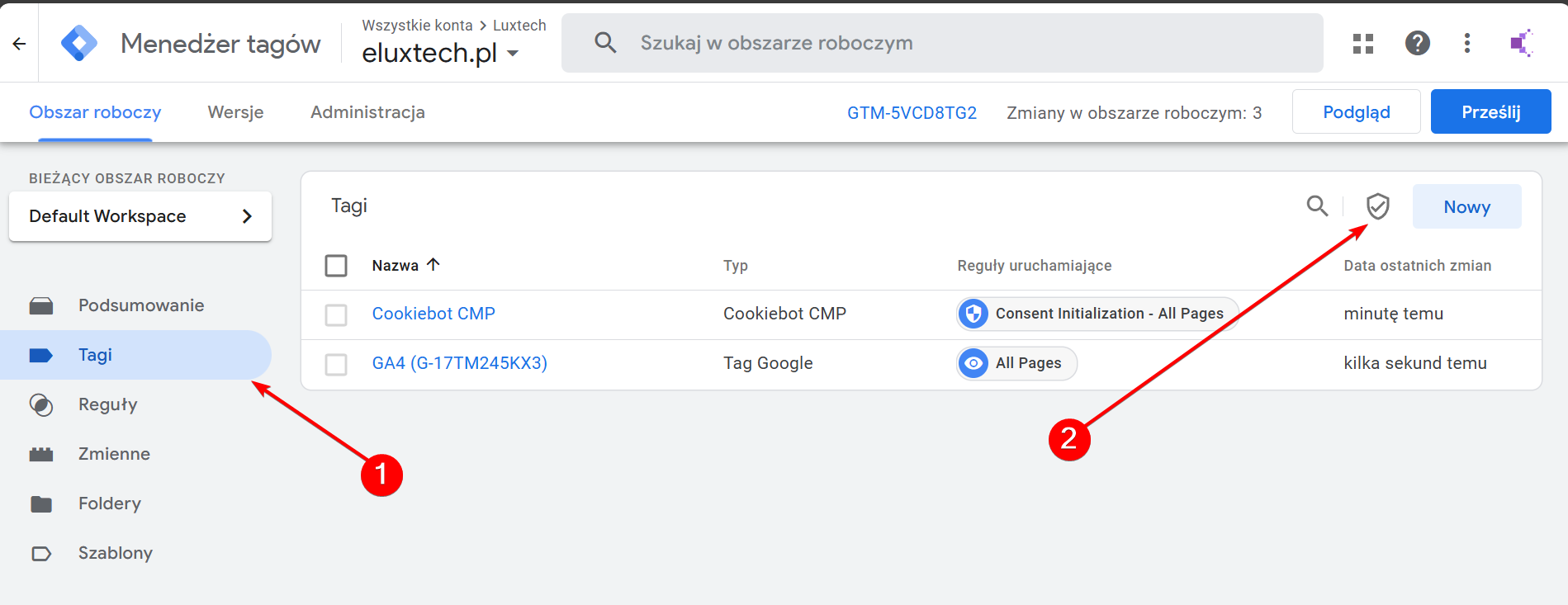This screenshot has width=1568, height=605.
Task: Create a new tag with Nowy
Action: pyautogui.click(x=1466, y=206)
